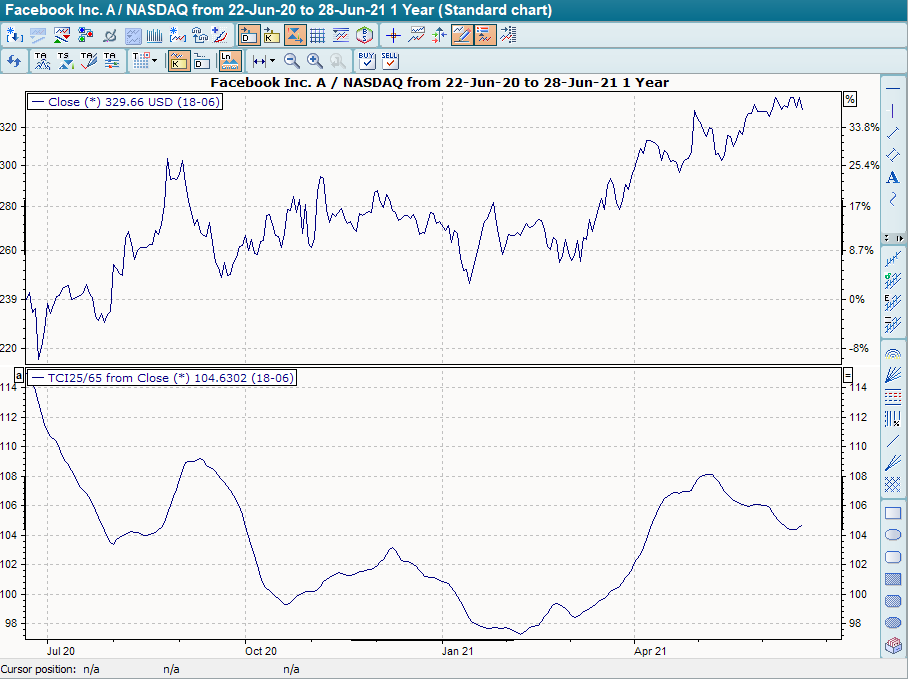Image resolution: width=908 pixels, height=679 pixels.
Task: Click the Zoom In magnifier icon
Action: [315, 61]
